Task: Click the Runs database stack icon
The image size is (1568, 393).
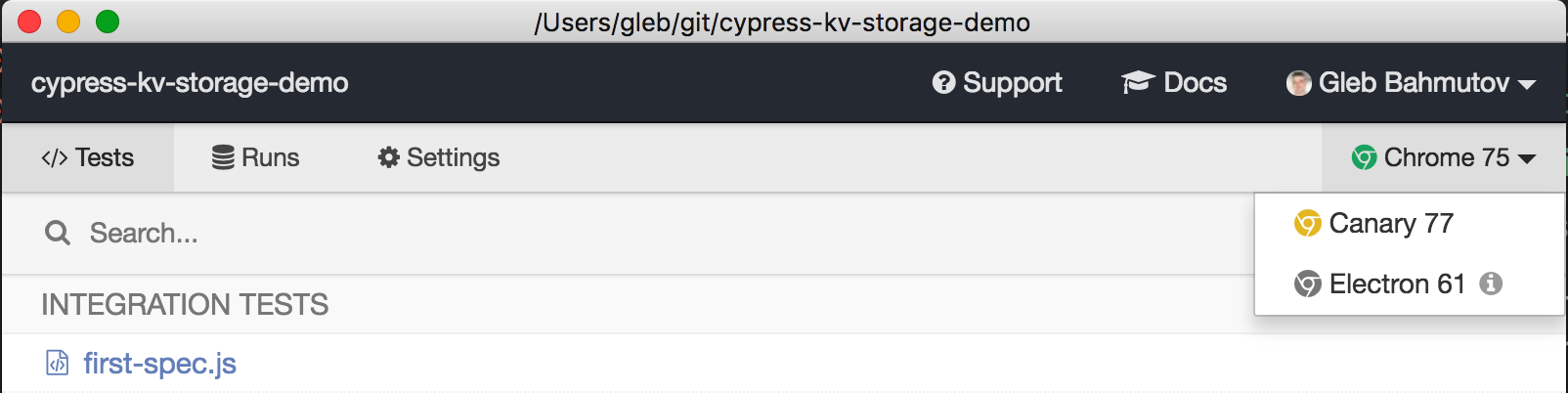Action: click(x=223, y=157)
